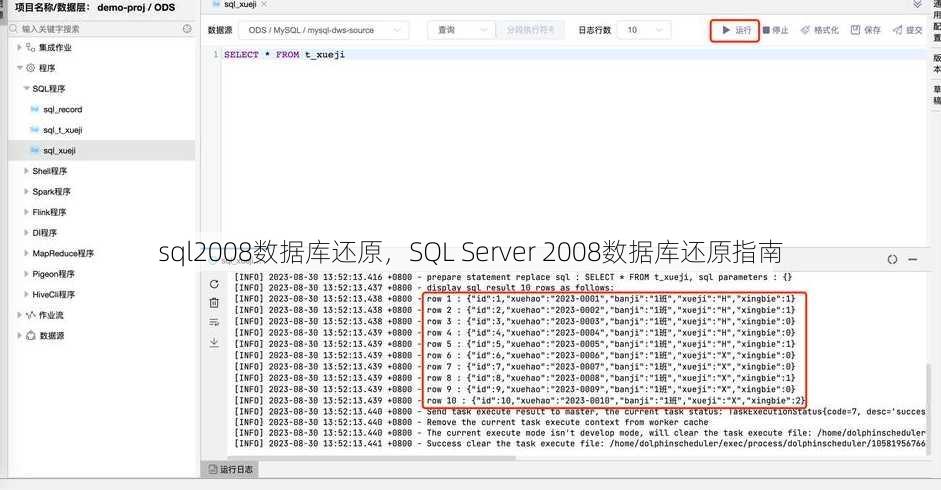The height and width of the screenshot is (490, 941).
Task: Expand the Spark程序 node
Action: (26, 192)
